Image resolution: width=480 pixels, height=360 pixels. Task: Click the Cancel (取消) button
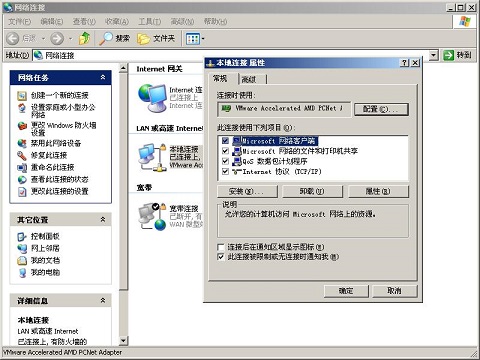pos(394,291)
